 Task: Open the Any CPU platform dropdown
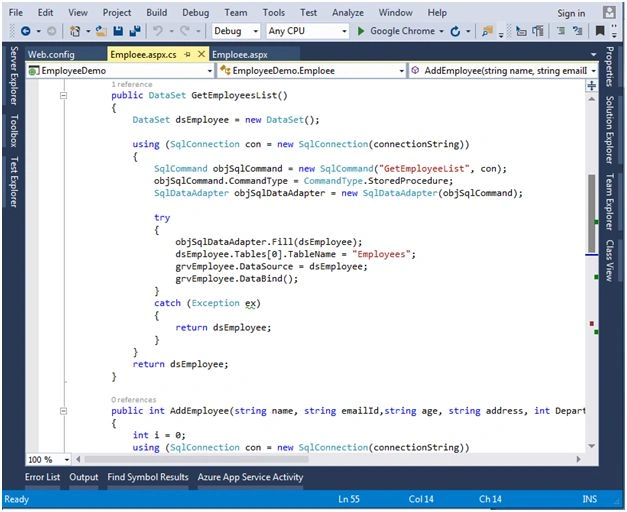307,31
